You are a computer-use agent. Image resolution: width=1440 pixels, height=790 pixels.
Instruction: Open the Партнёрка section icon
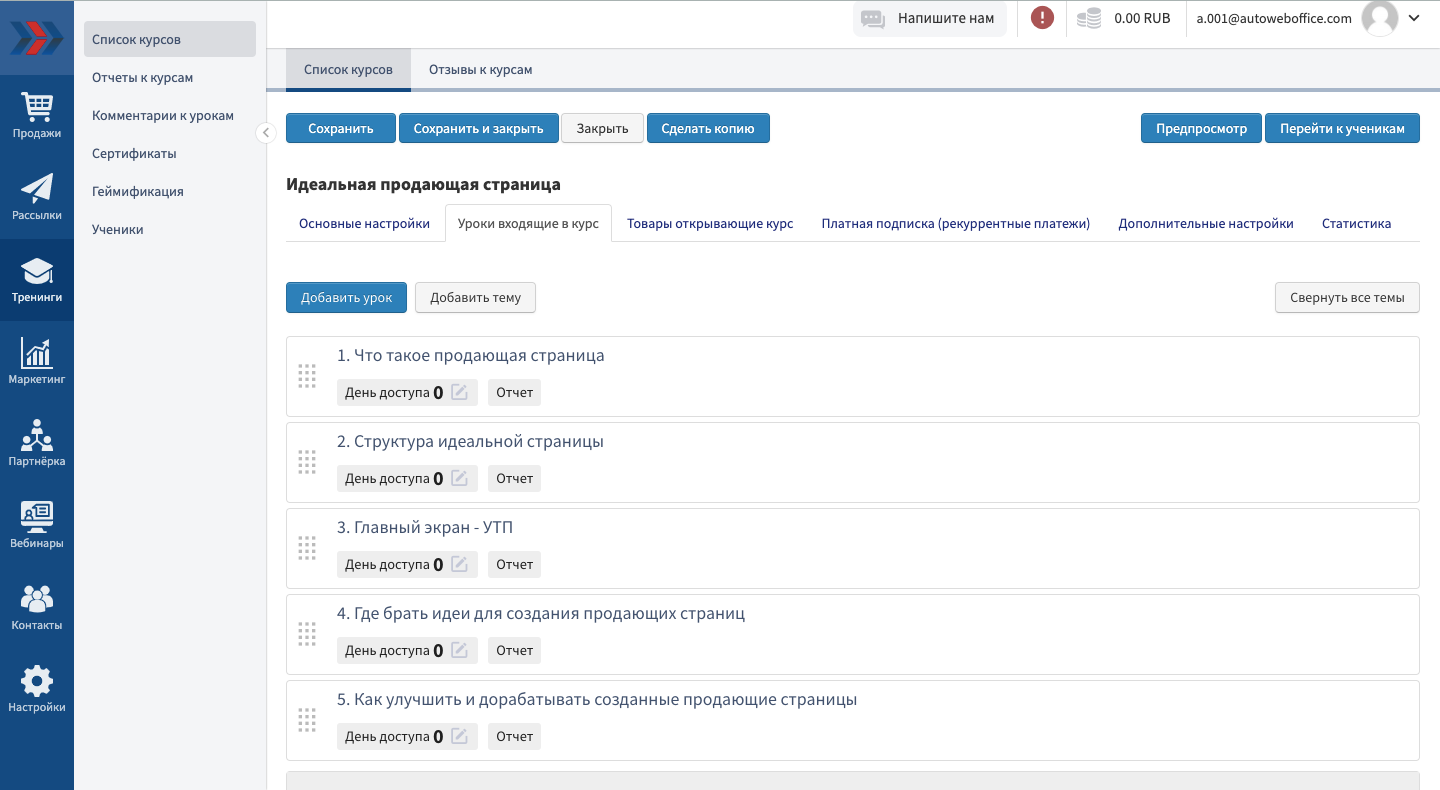37,443
